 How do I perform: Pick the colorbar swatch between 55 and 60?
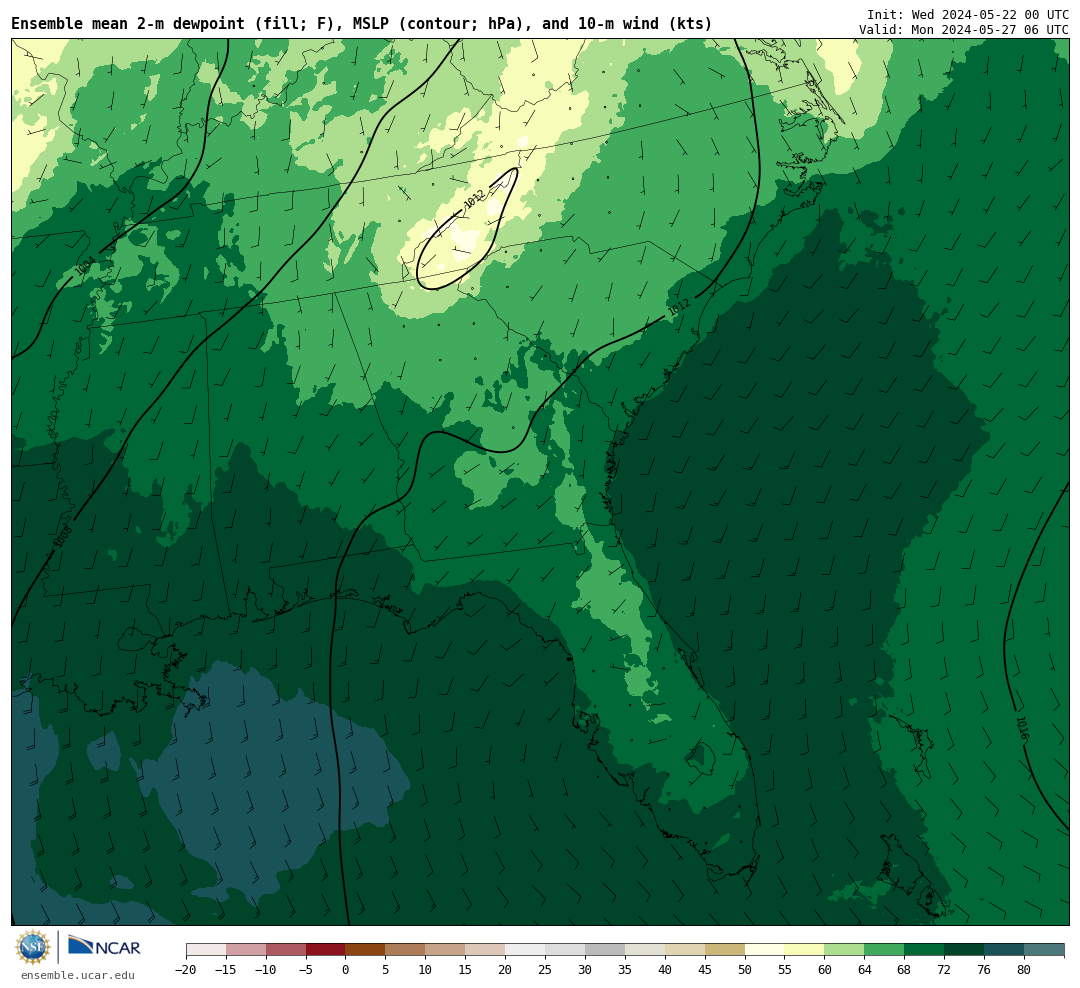(x=804, y=950)
